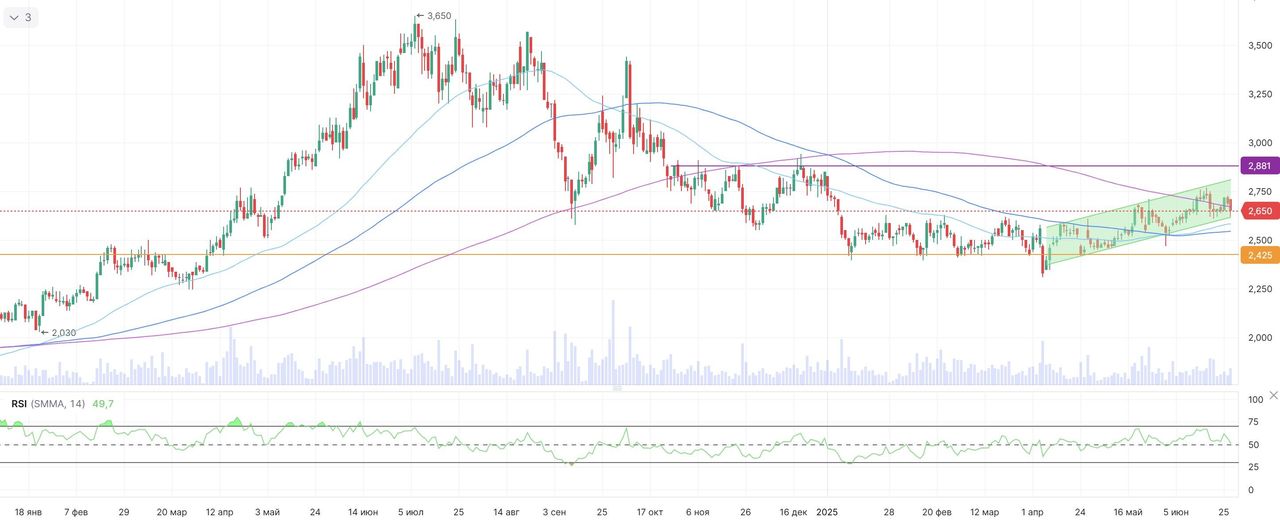Click the 3,650 high price marker

tap(438, 16)
